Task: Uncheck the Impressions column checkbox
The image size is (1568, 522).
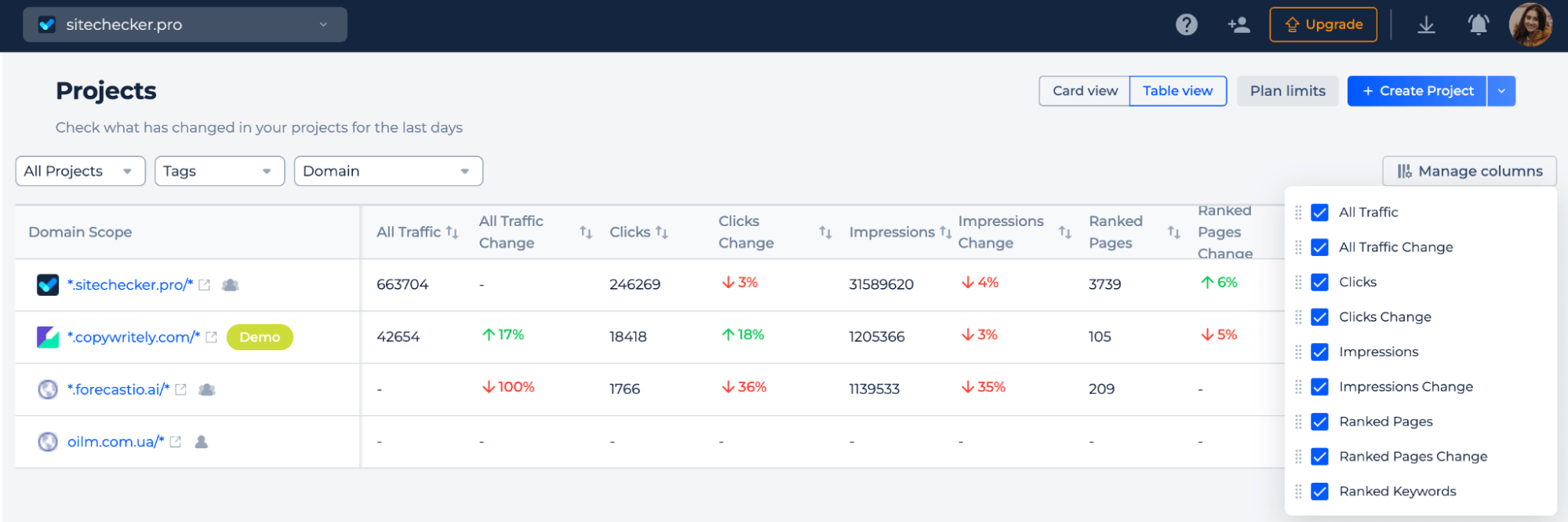Action: [x=1319, y=352]
